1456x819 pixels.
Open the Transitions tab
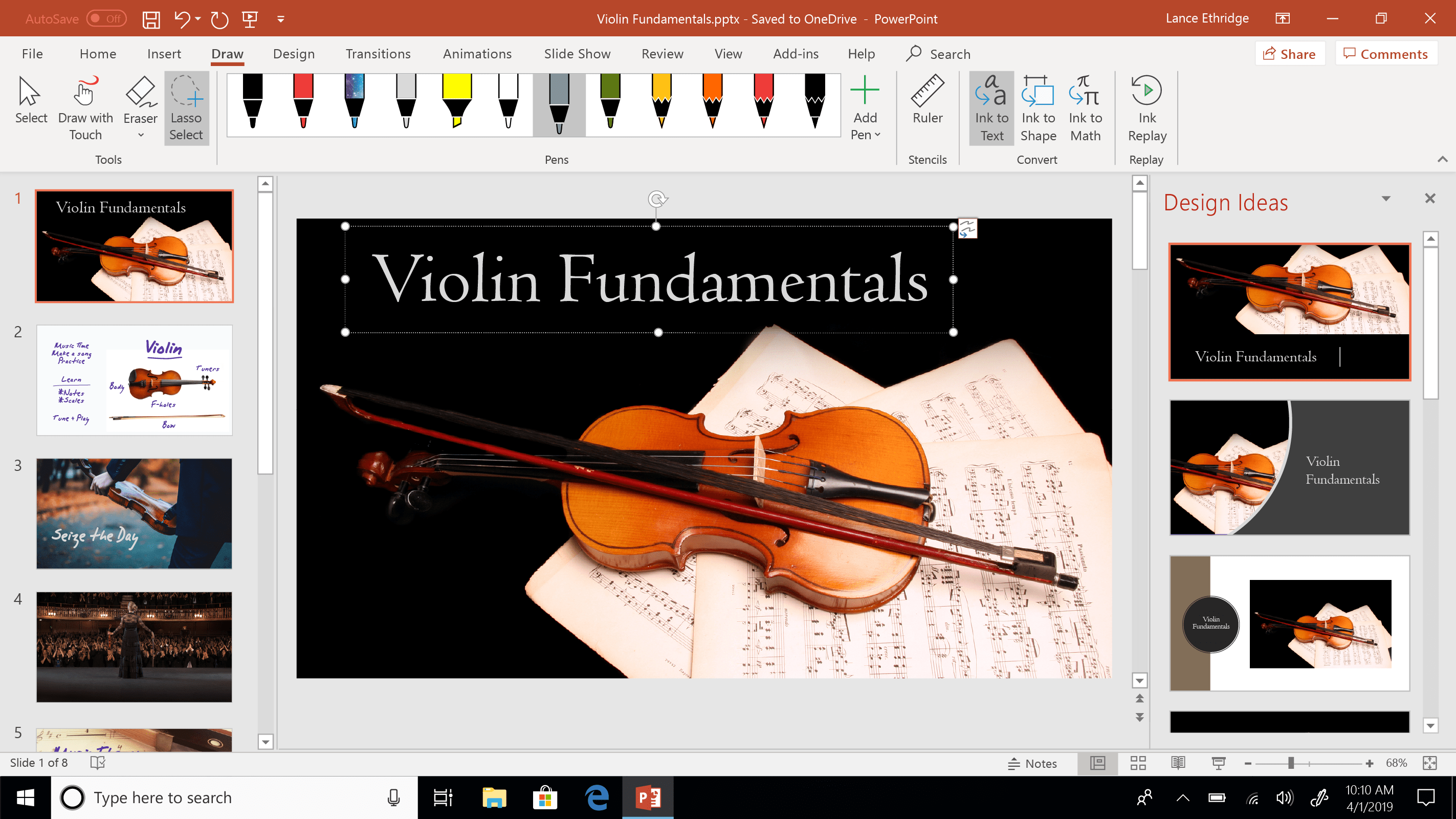coord(378,54)
